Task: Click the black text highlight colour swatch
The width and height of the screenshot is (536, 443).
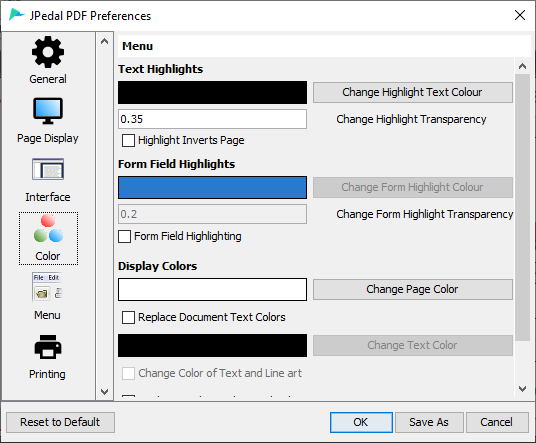Action: point(212,92)
